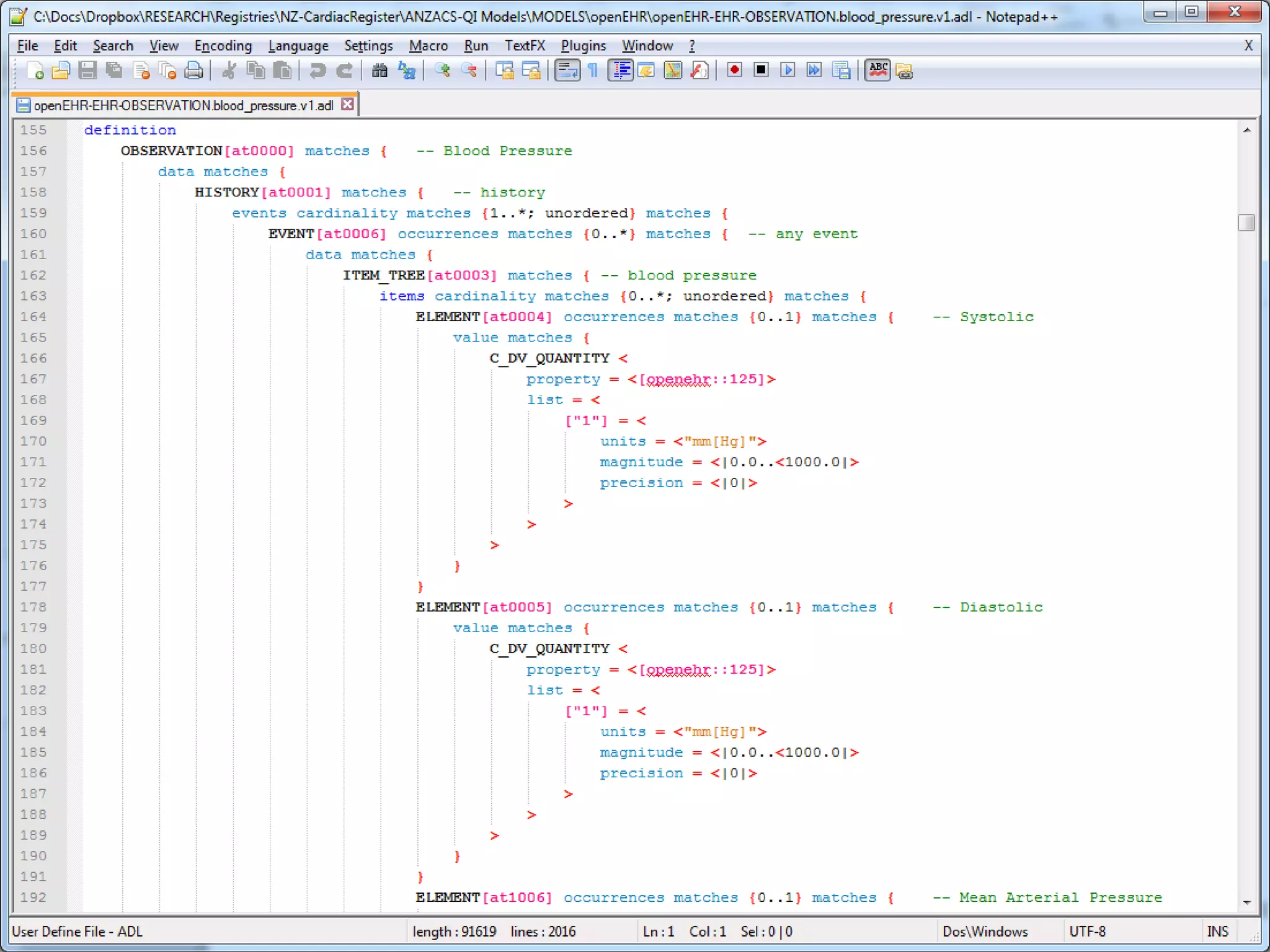Viewport: 1270px width, 952px height.
Task: Click the vertical scrollbar thumb
Action: [1246, 223]
